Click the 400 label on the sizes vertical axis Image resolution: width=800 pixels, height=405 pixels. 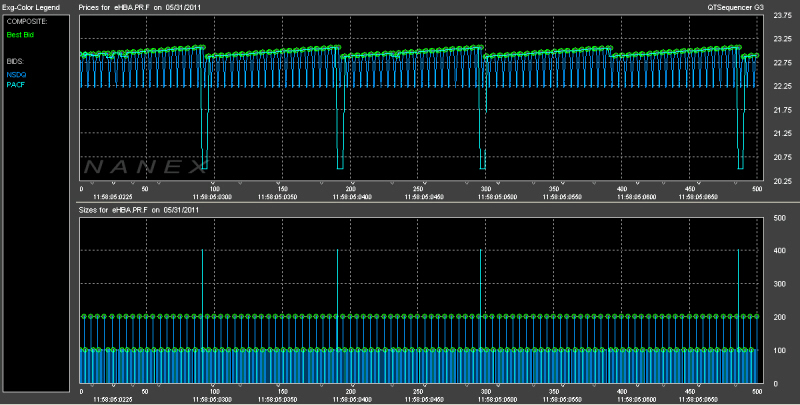(x=780, y=251)
